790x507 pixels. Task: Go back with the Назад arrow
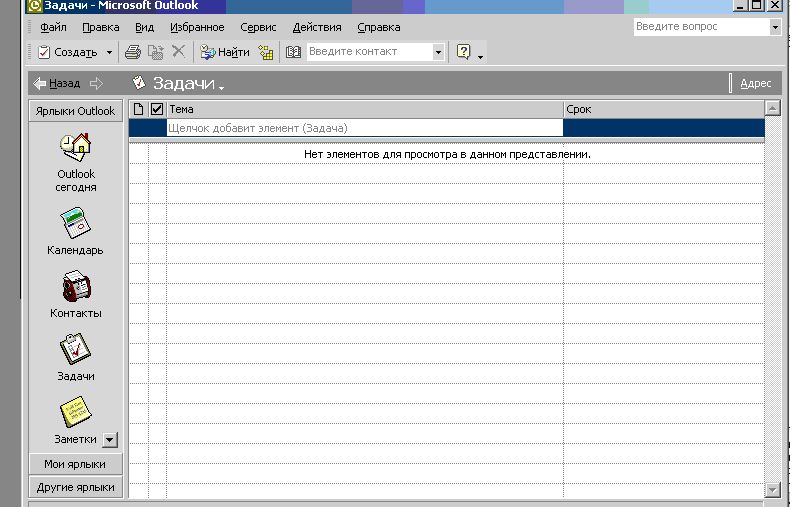click(56, 83)
